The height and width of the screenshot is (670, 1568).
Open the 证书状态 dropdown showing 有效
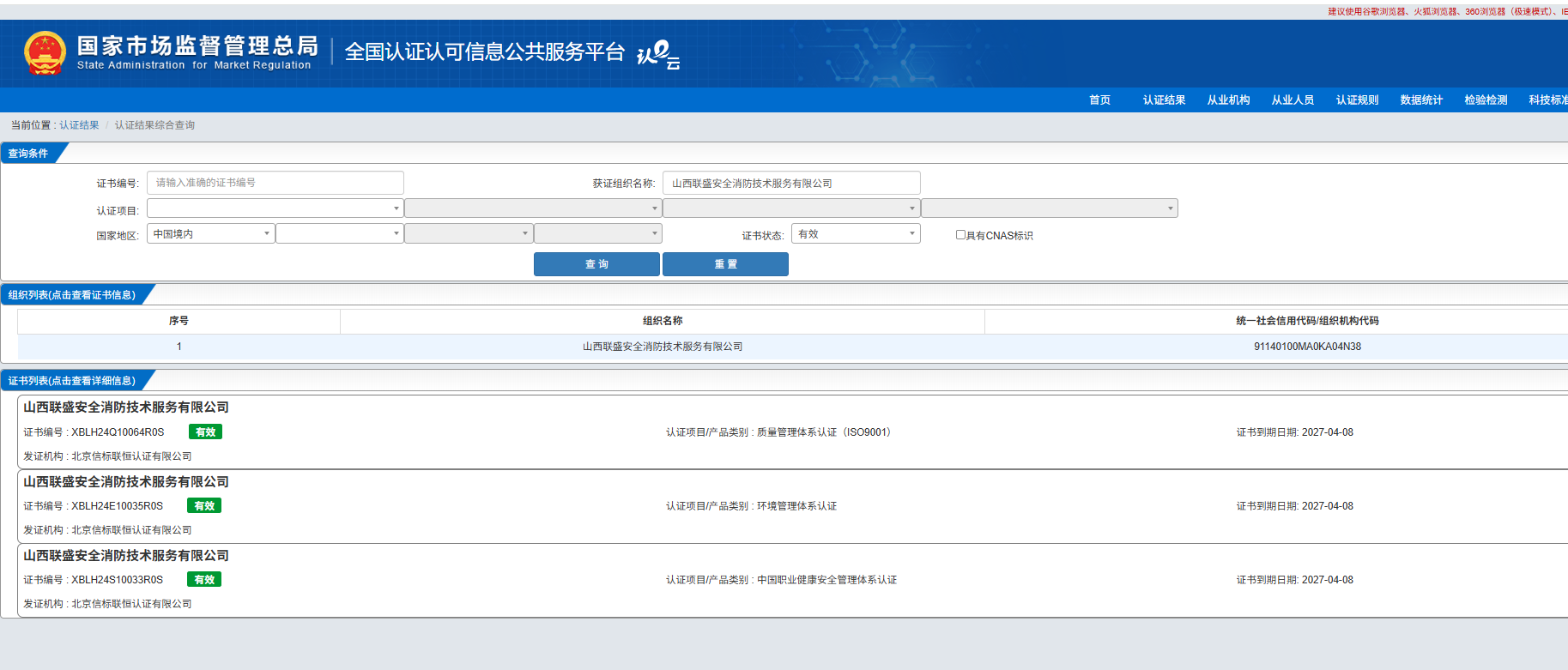tap(855, 234)
